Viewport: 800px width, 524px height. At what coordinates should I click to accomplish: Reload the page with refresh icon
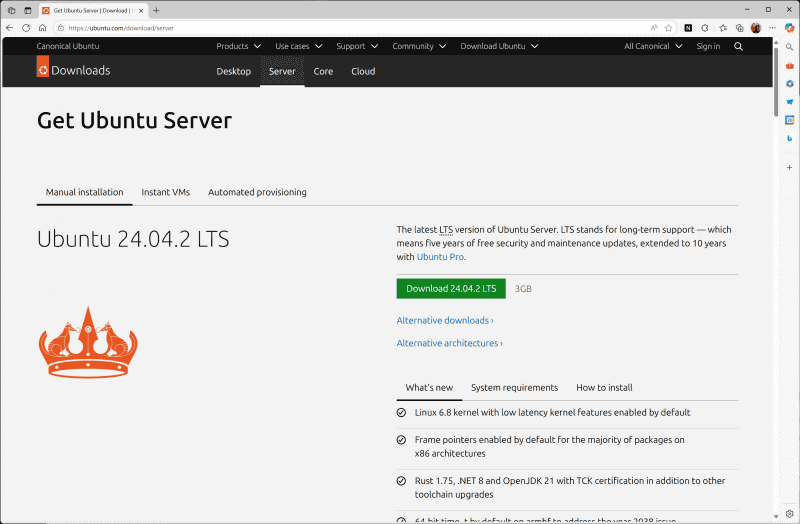26,28
